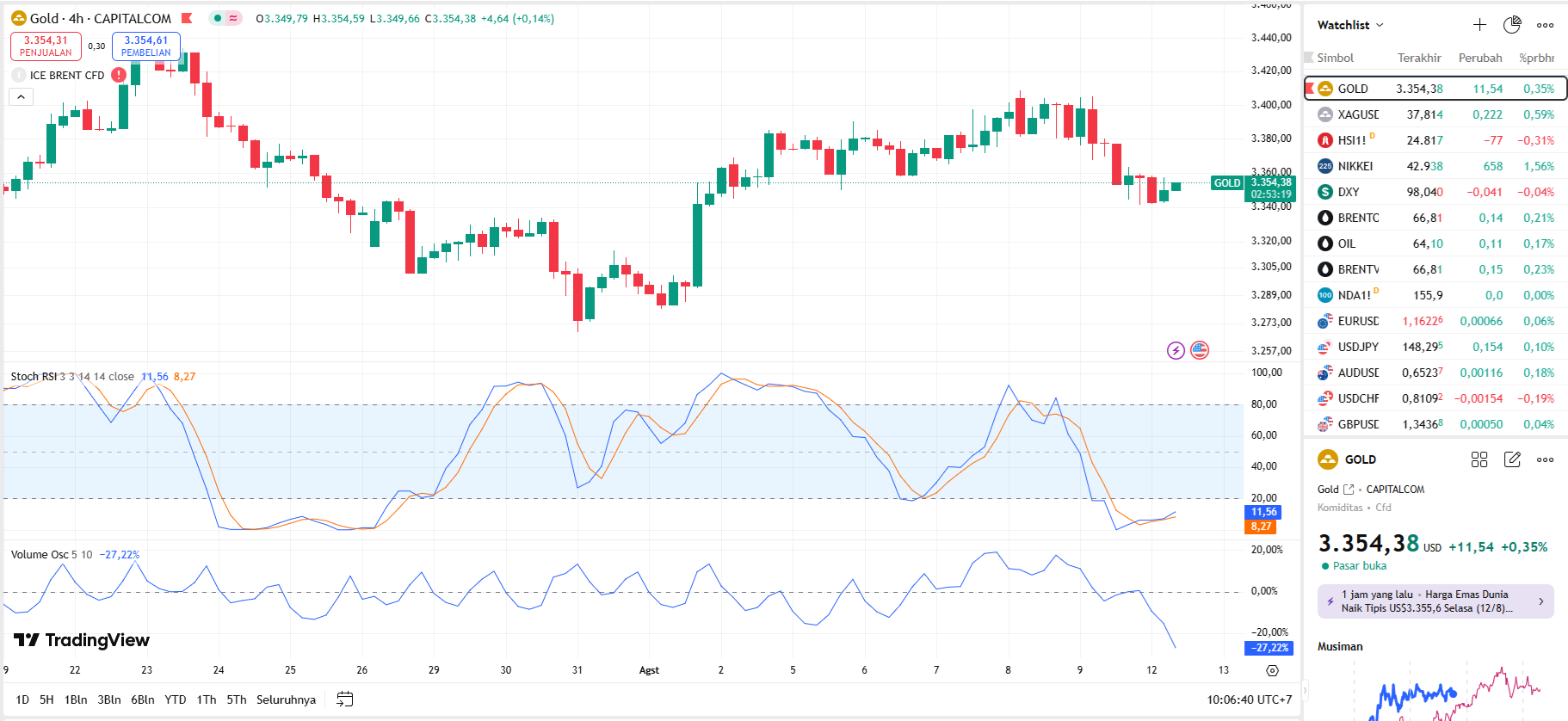This screenshot has height=721, width=1568.
Task: Click the US flag economic event icon
Action: pos(1200,350)
